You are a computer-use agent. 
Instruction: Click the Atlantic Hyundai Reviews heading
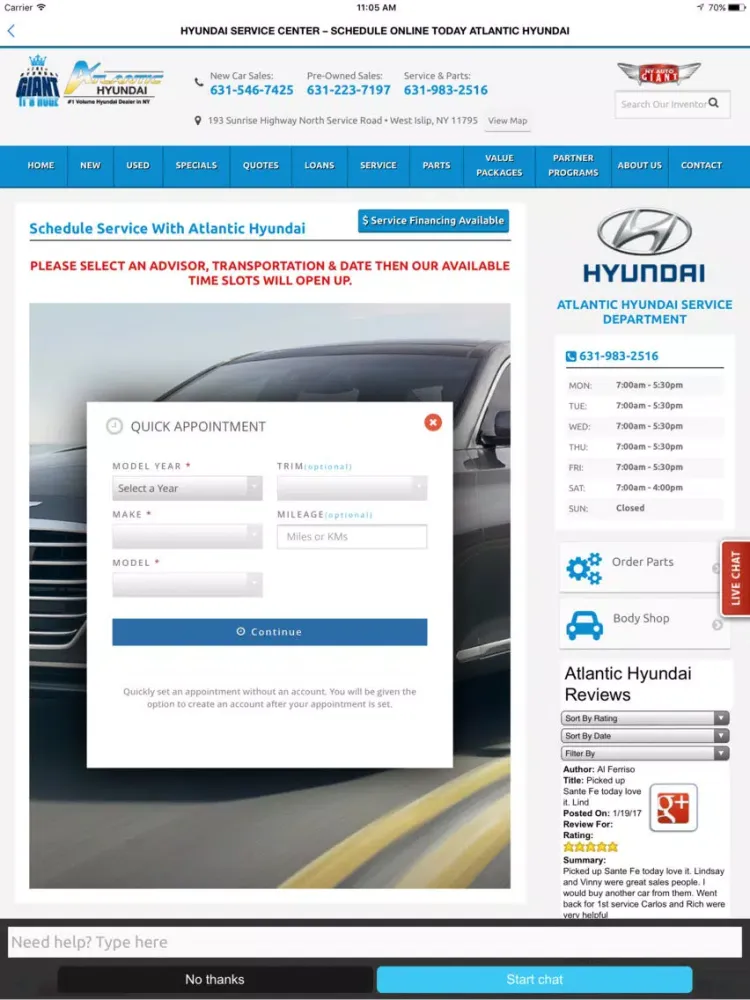[628, 684]
